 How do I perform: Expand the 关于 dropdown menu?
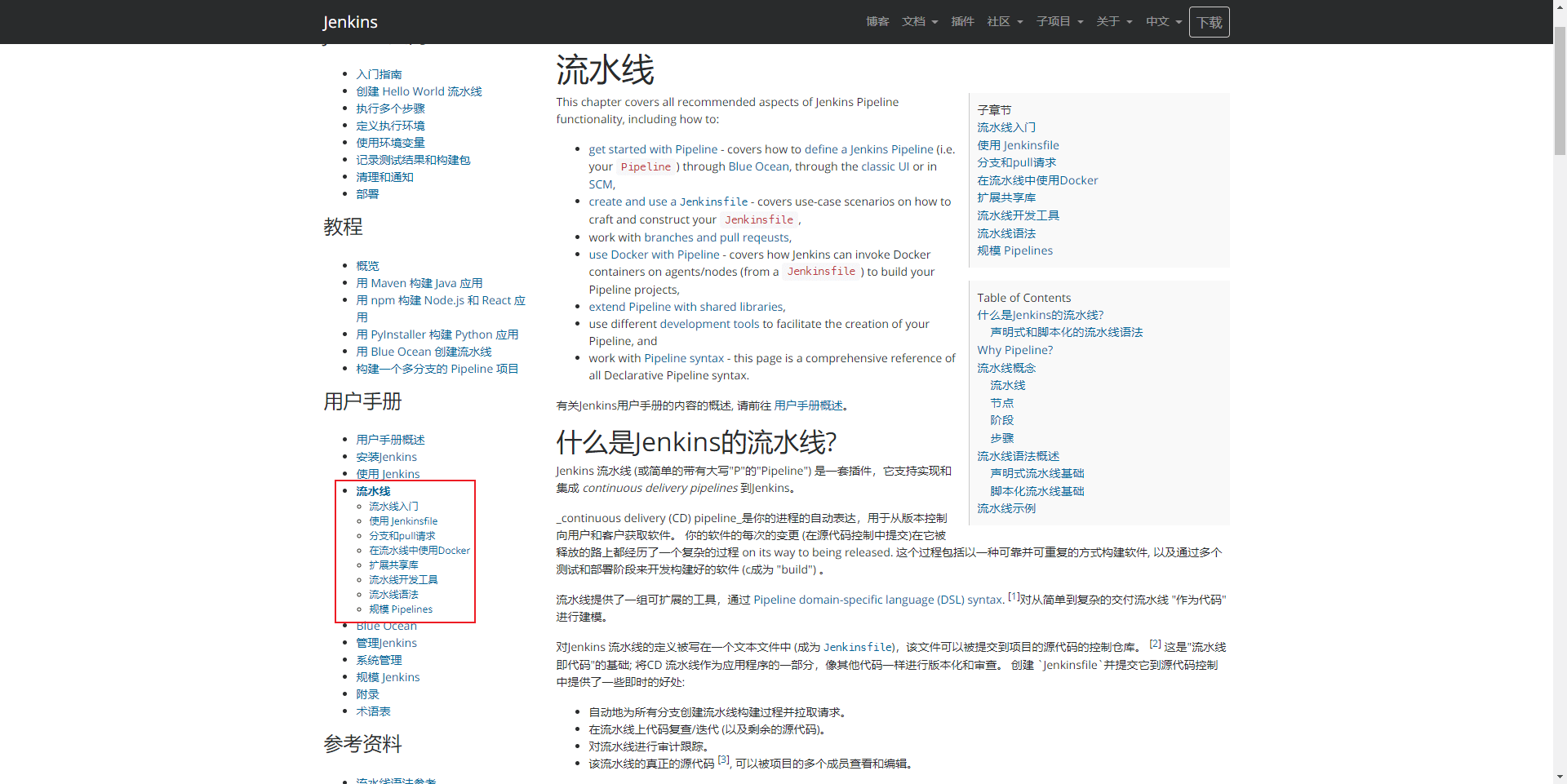1114,22
